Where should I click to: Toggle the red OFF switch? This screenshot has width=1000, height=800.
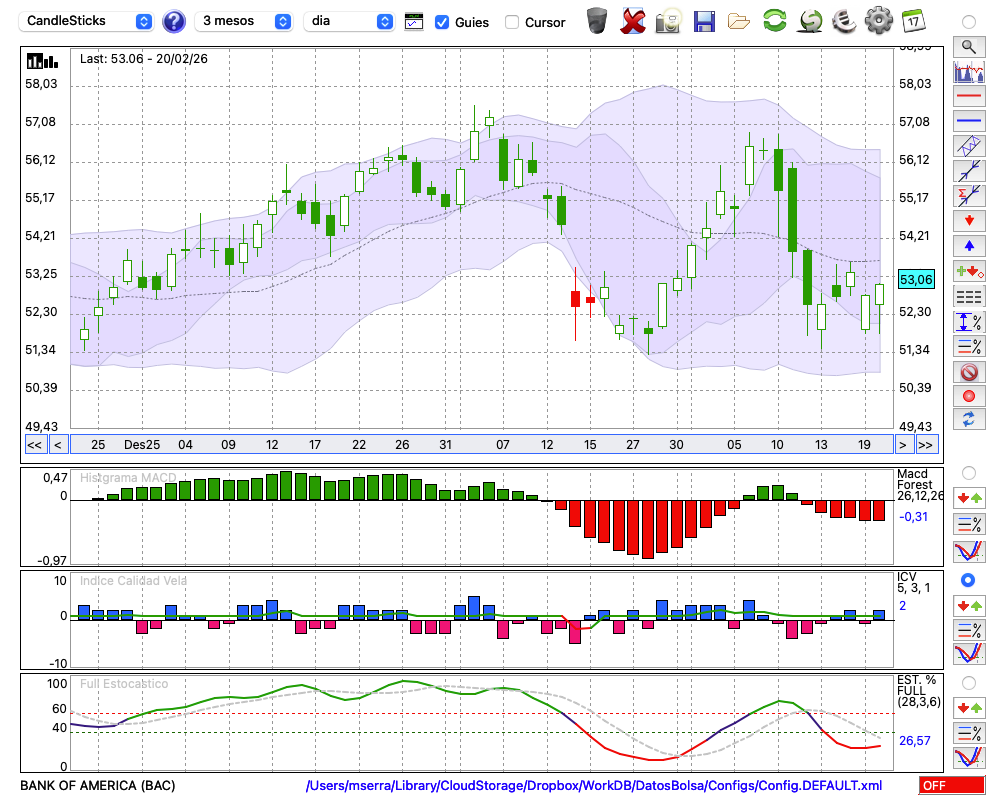(952, 785)
